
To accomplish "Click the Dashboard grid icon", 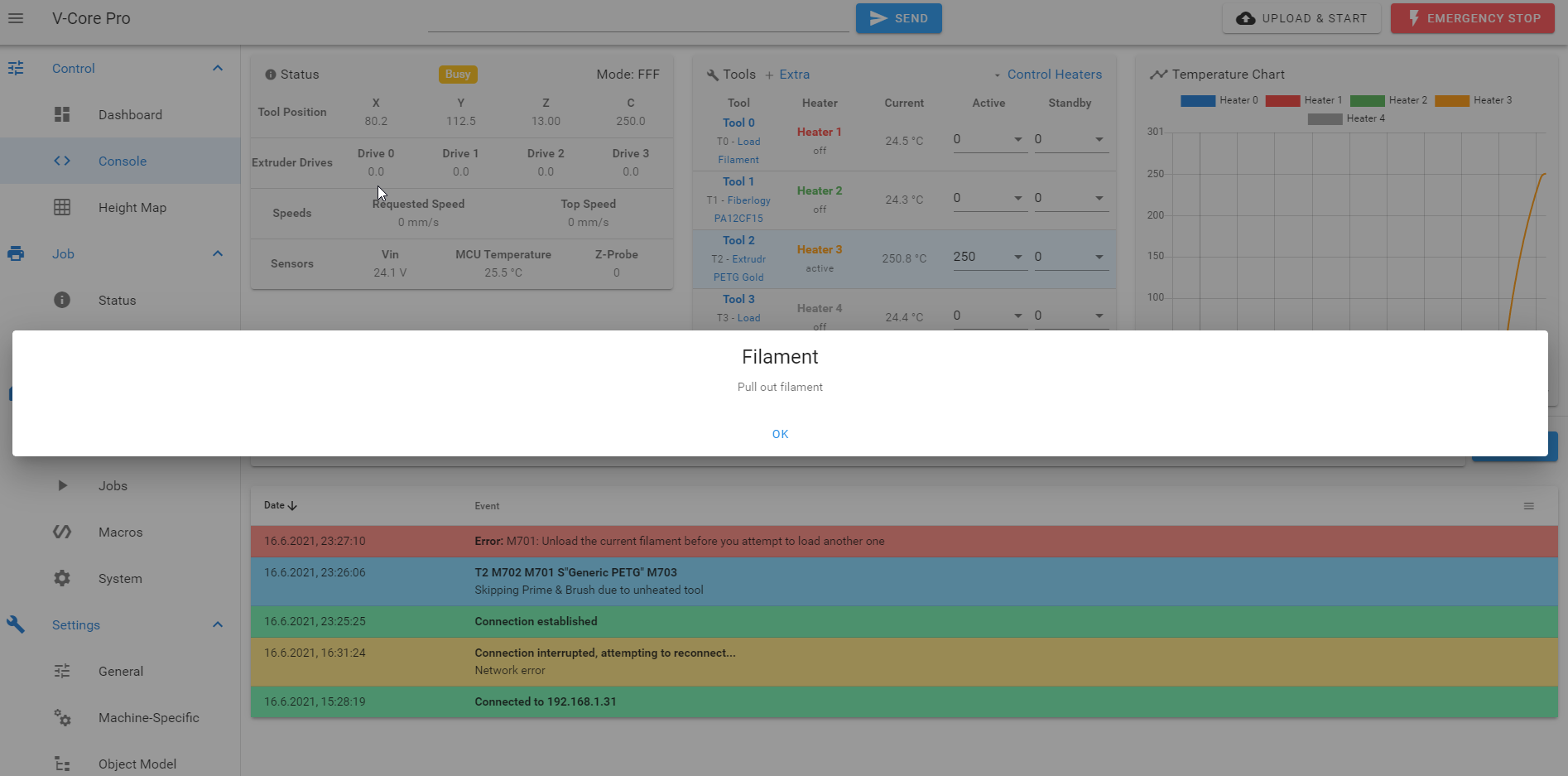I will click(x=62, y=114).
